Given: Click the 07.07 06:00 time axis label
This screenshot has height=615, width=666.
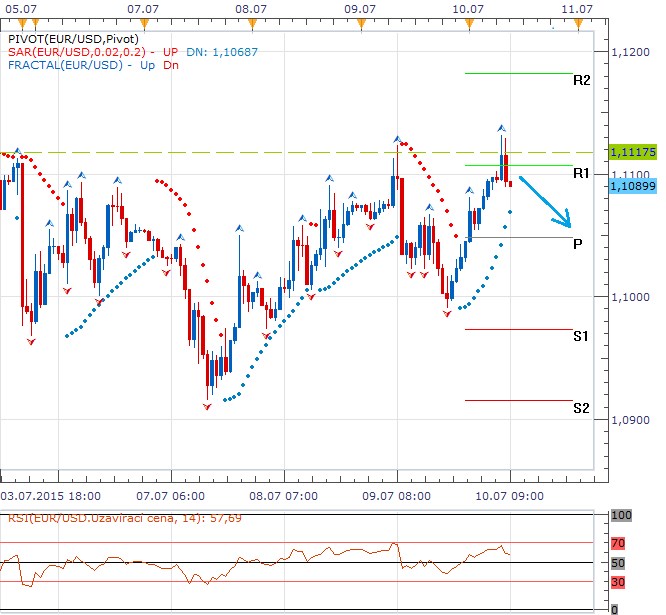Looking at the screenshot, I should click(x=170, y=496).
